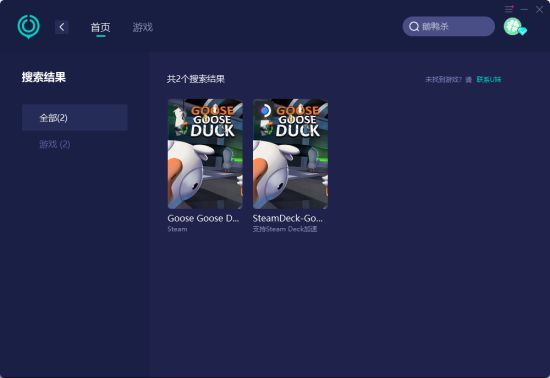Close the accelerator window

click(x=539, y=9)
